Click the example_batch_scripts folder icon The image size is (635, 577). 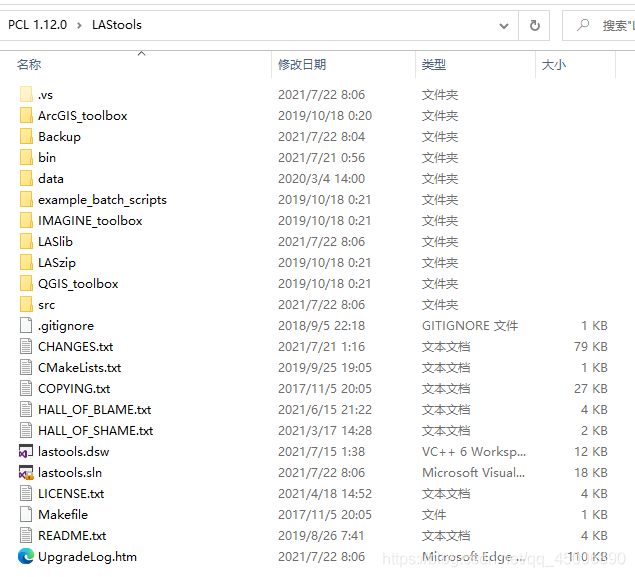26,200
